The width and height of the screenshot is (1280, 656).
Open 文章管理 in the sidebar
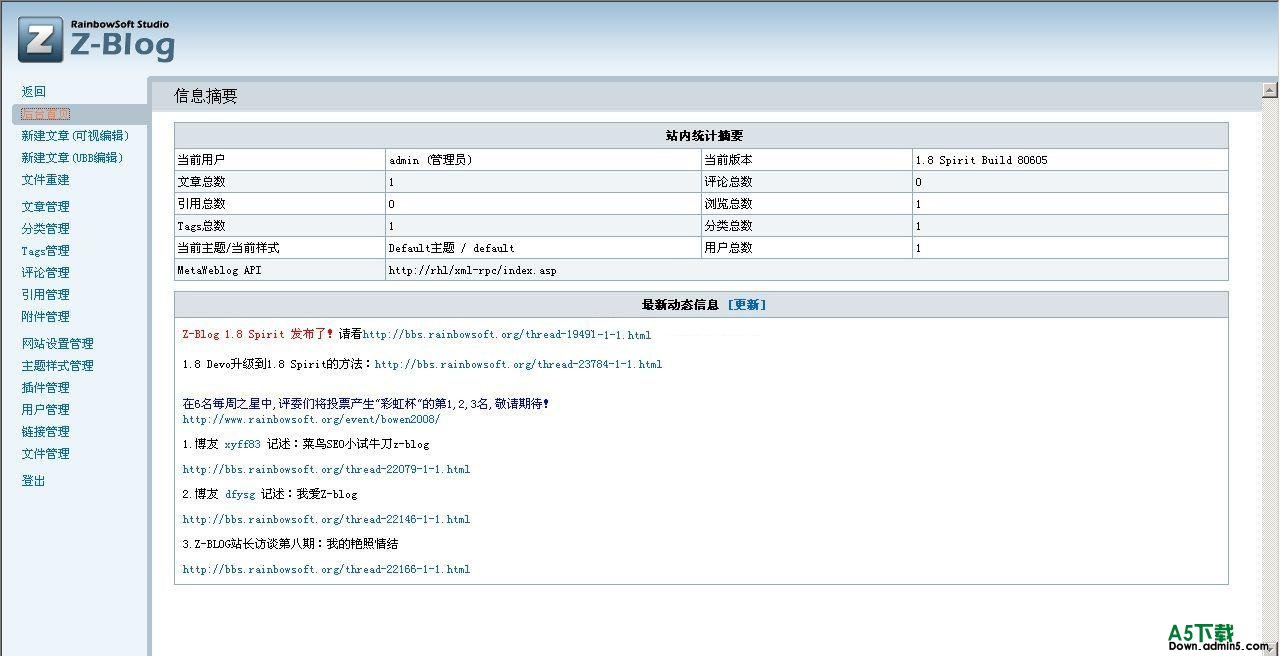[x=46, y=207]
